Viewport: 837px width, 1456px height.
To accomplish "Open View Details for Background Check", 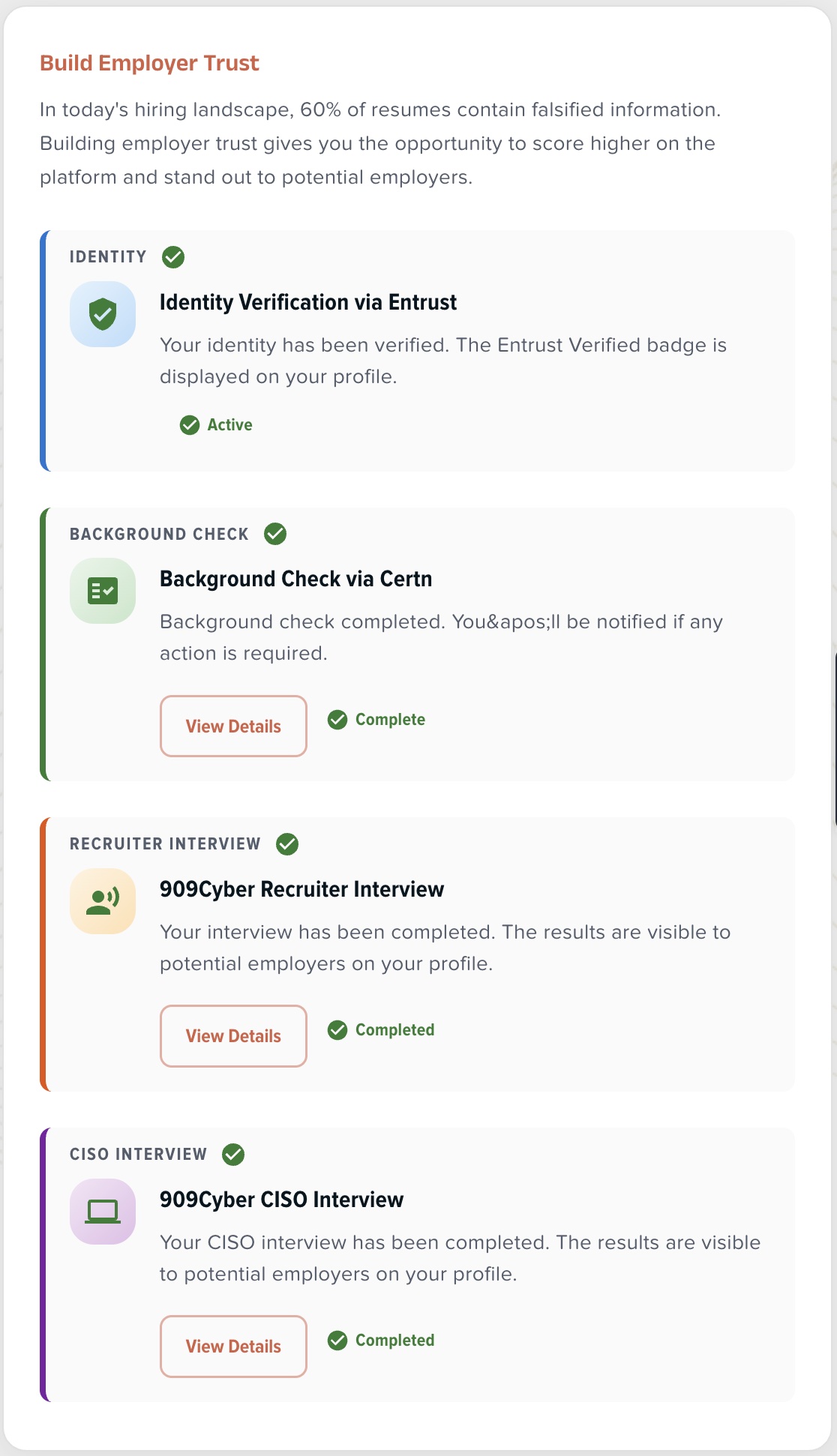I will coord(233,726).
